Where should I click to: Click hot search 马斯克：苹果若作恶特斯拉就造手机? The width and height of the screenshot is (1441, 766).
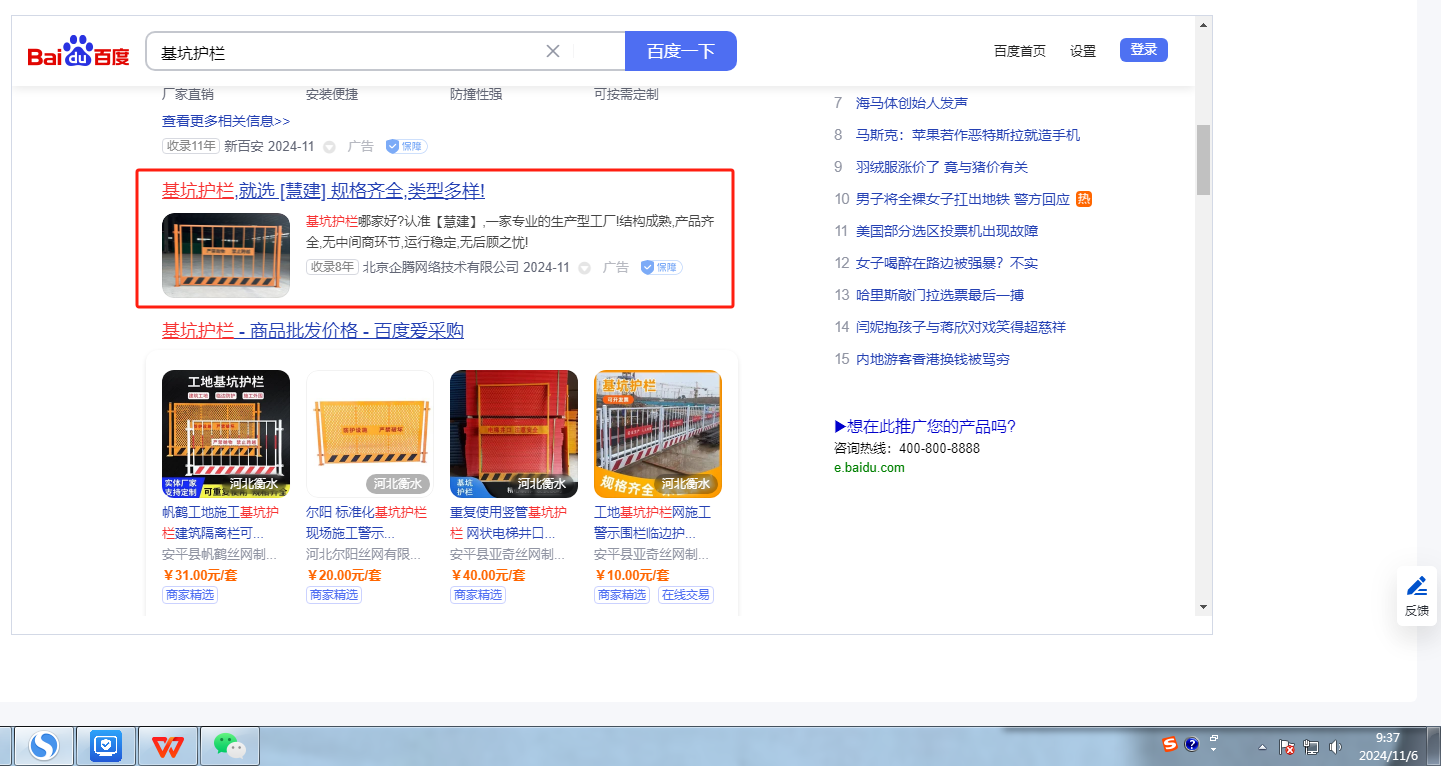[x=968, y=135]
